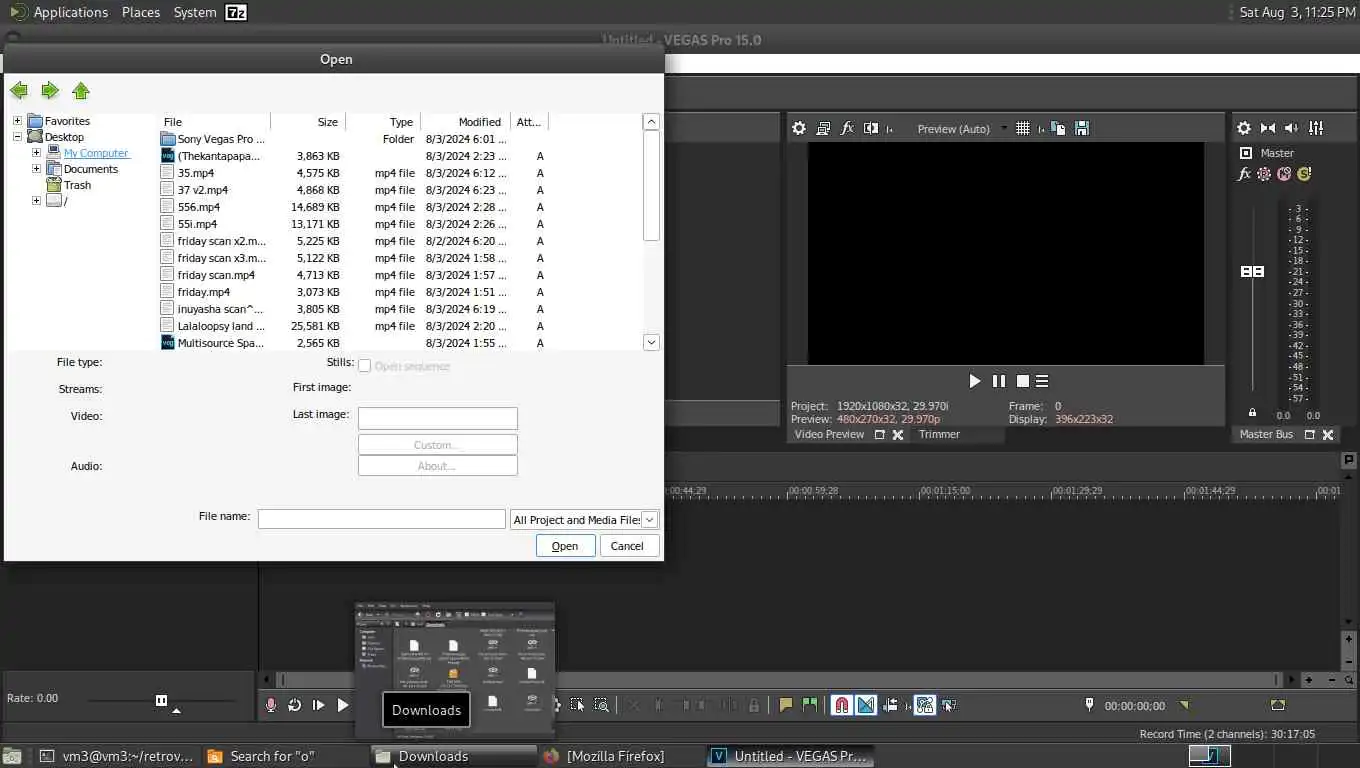Open Master FX chain icon

[1244, 174]
